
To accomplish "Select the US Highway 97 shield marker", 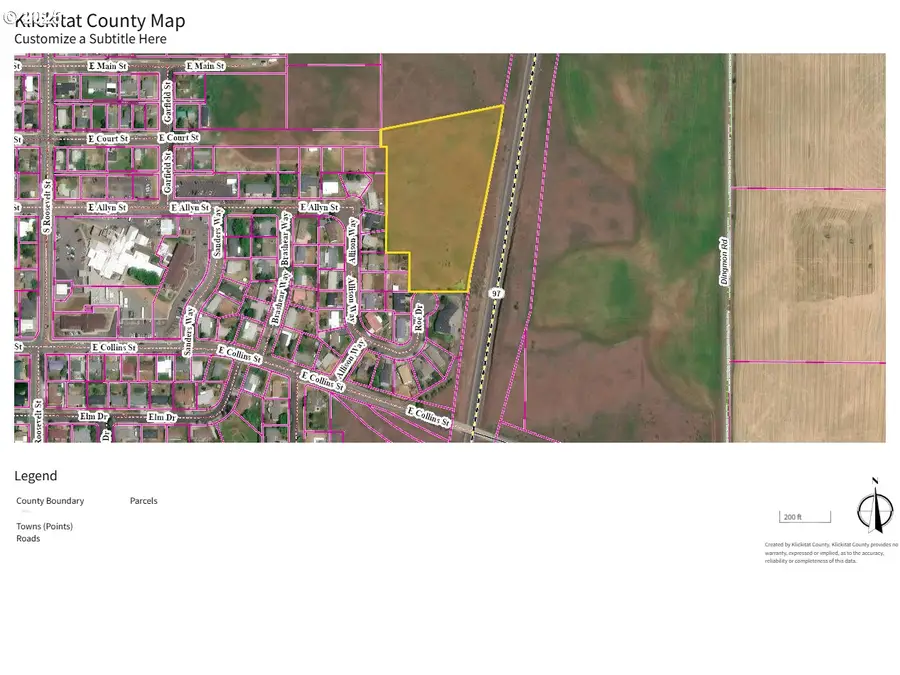I will click(x=496, y=293).
